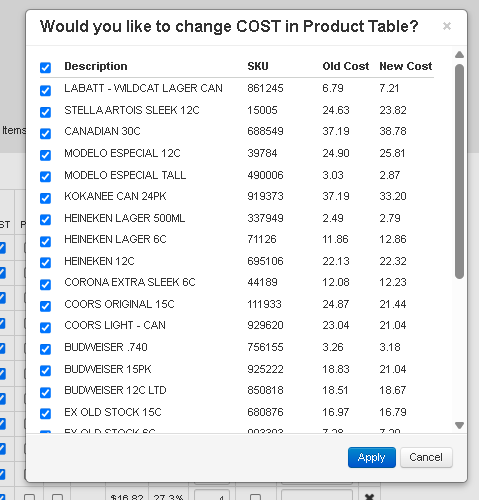Toggle MODELO ESPECIAL 12C checkbox
The height and width of the screenshot is (500, 479).
pyautogui.click(x=45, y=155)
